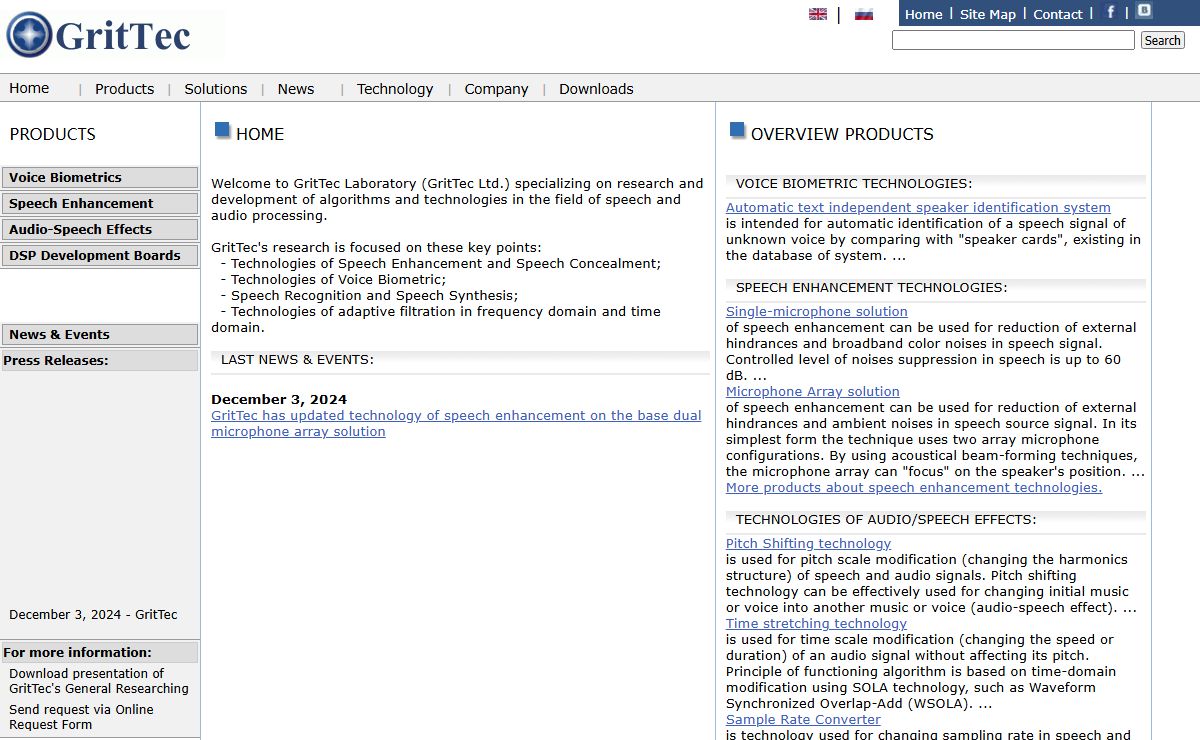
Task: Open the Products menu item
Action: (124, 89)
